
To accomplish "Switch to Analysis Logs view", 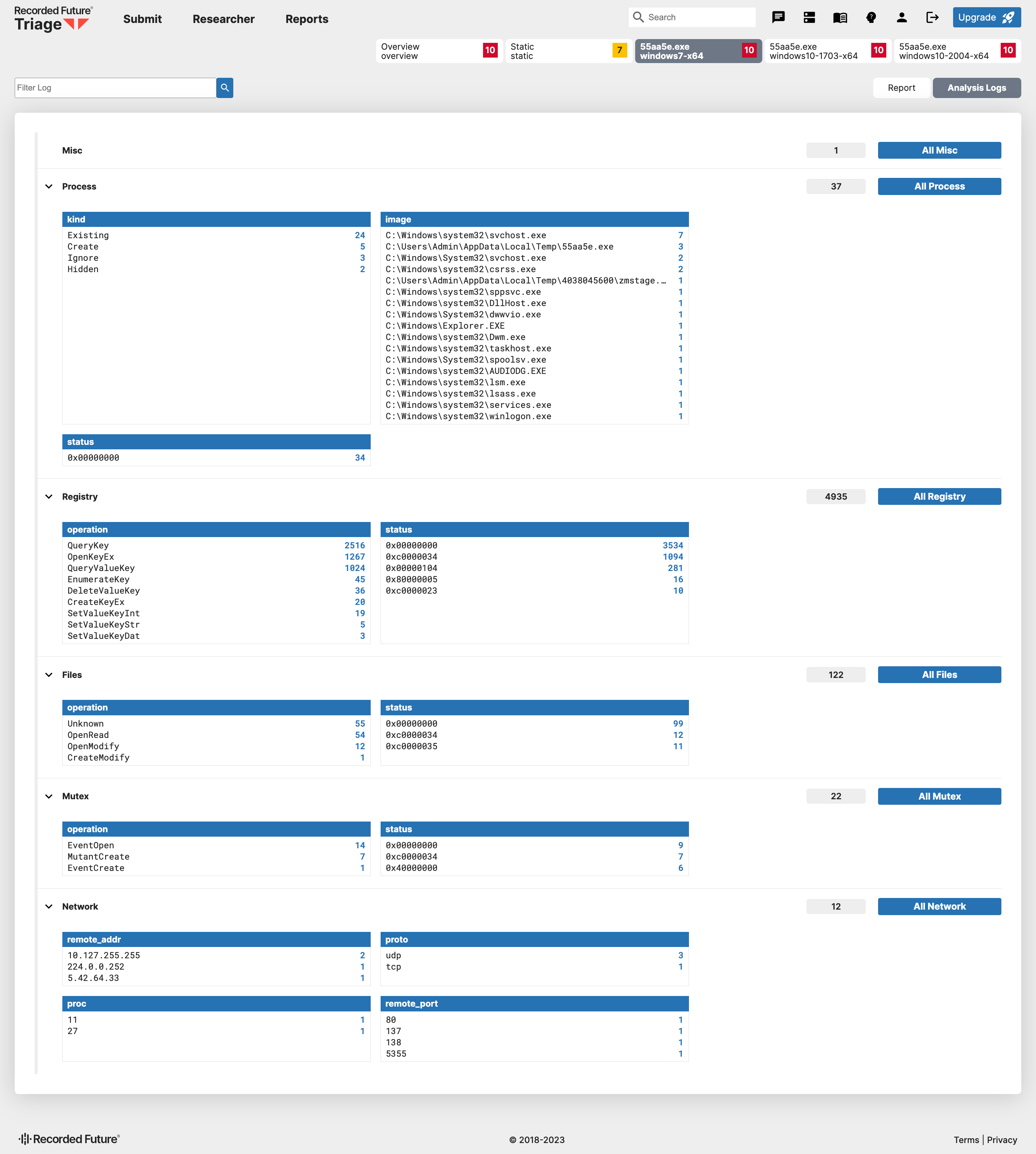I will (x=977, y=88).
